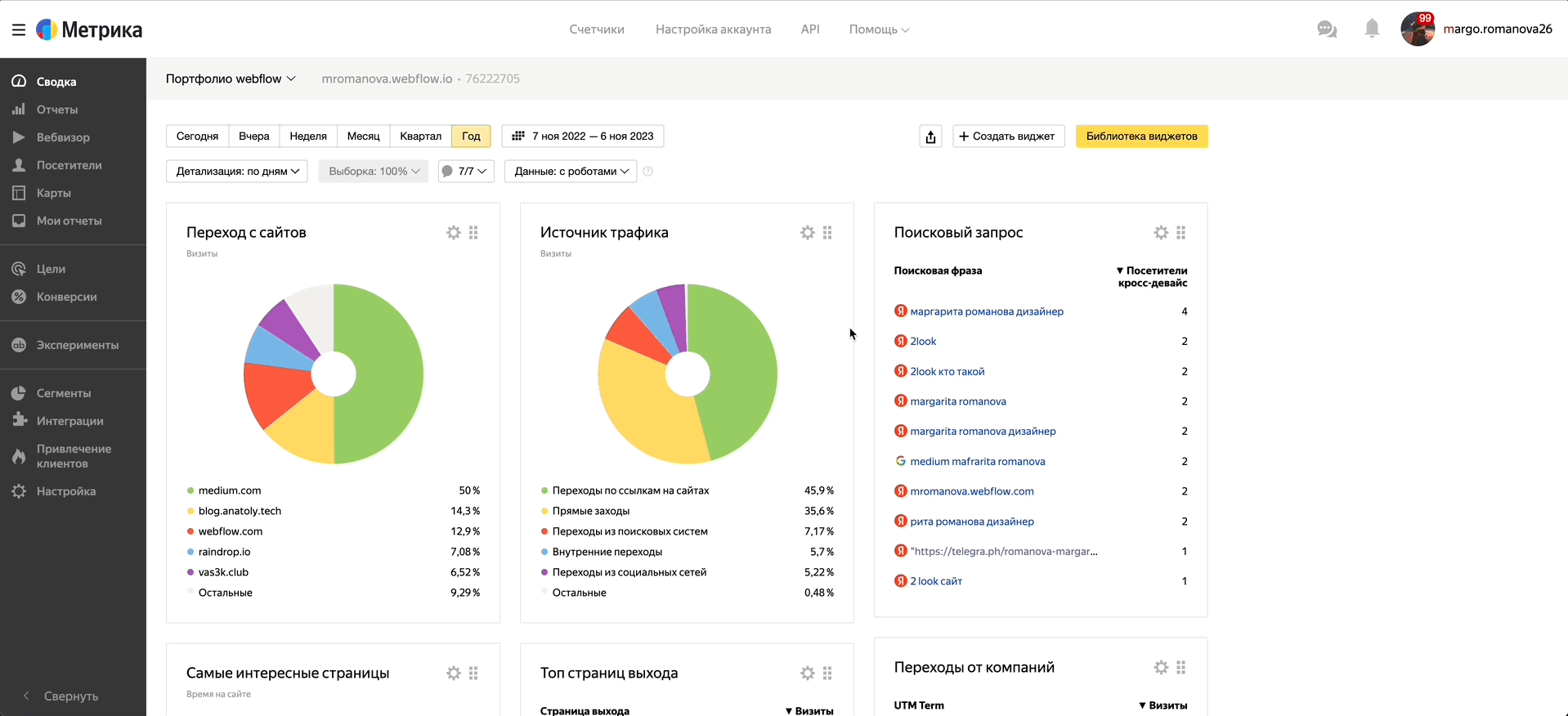Open the calendar date range picker
The image size is (1568, 716).
[582, 136]
